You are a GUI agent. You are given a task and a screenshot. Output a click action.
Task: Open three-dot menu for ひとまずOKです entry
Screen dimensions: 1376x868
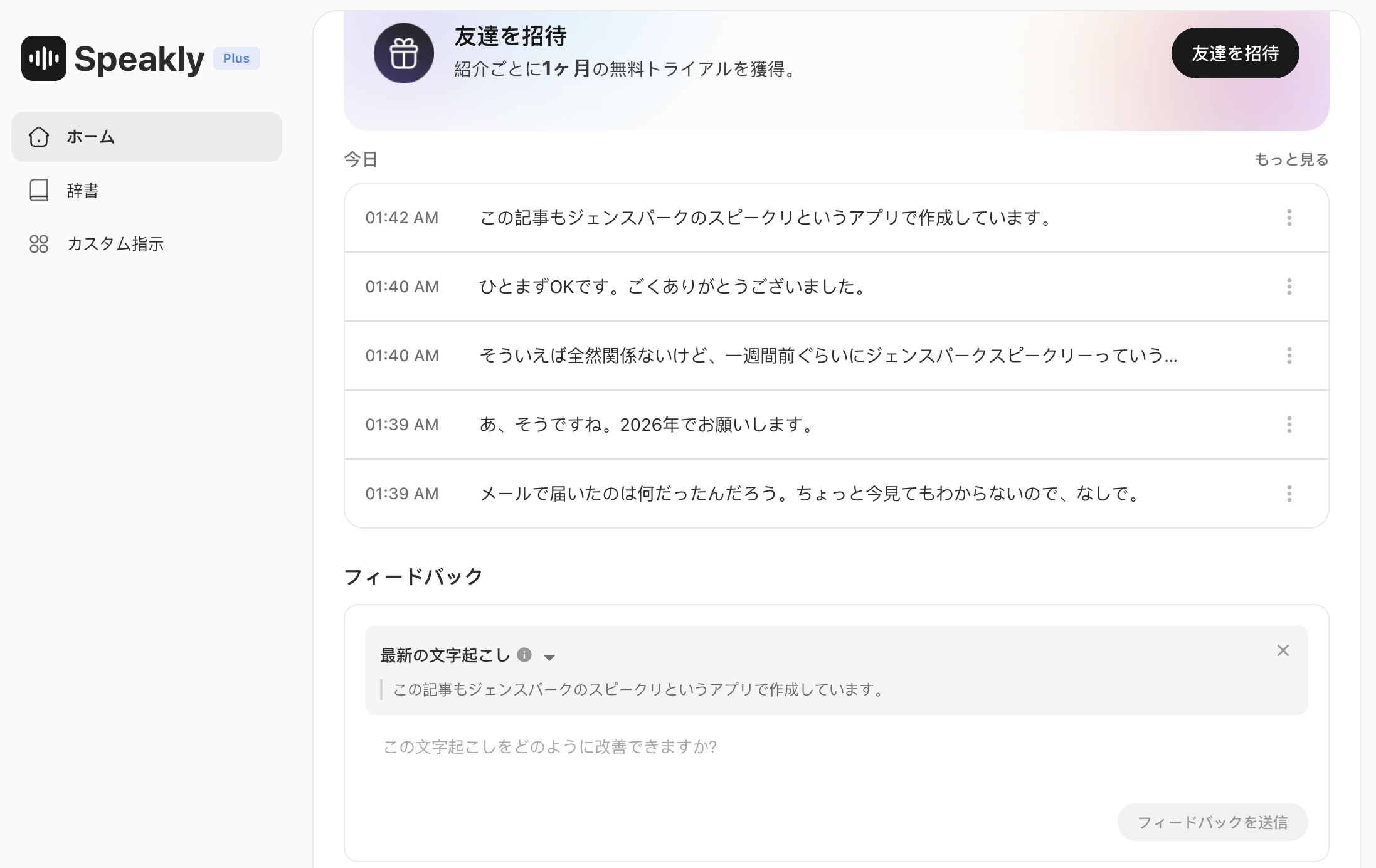pos(1289,287)
